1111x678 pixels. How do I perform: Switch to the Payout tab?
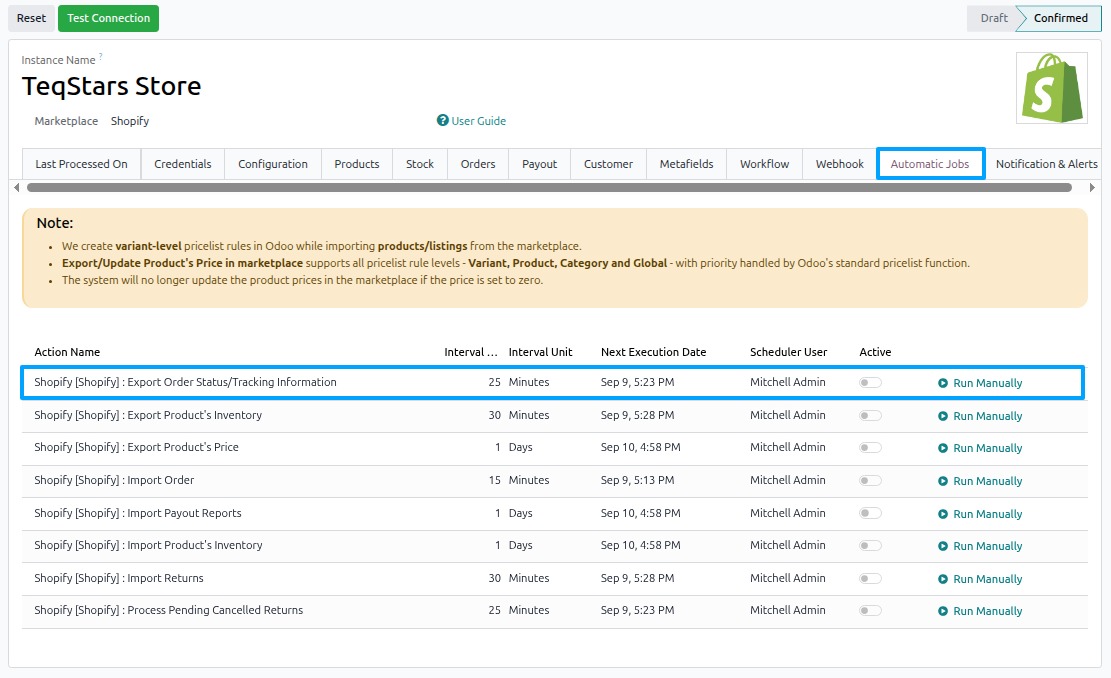click(x=540, y=164)
